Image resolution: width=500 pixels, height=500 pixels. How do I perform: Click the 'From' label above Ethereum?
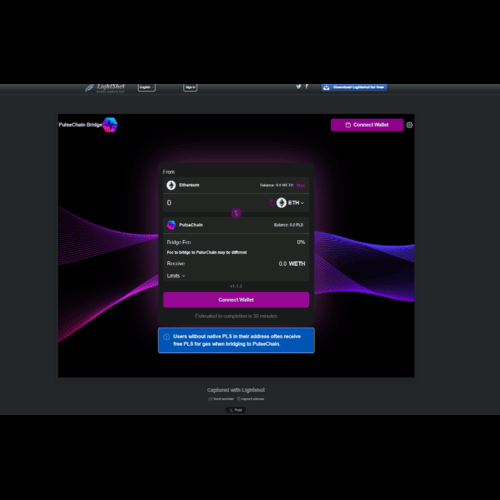click(169, 172)
